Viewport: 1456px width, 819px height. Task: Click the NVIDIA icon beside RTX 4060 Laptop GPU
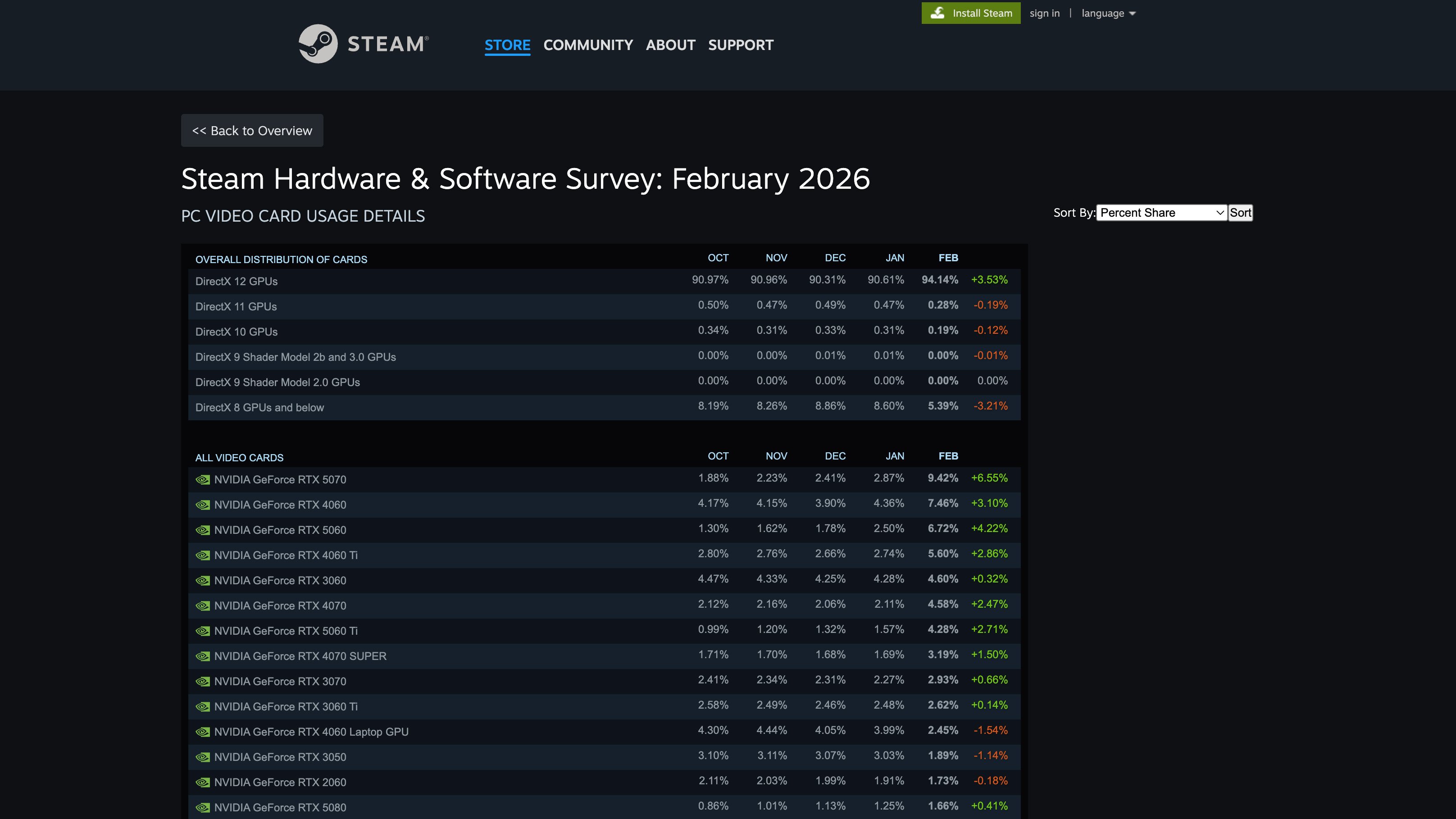[x=202, y=732]
